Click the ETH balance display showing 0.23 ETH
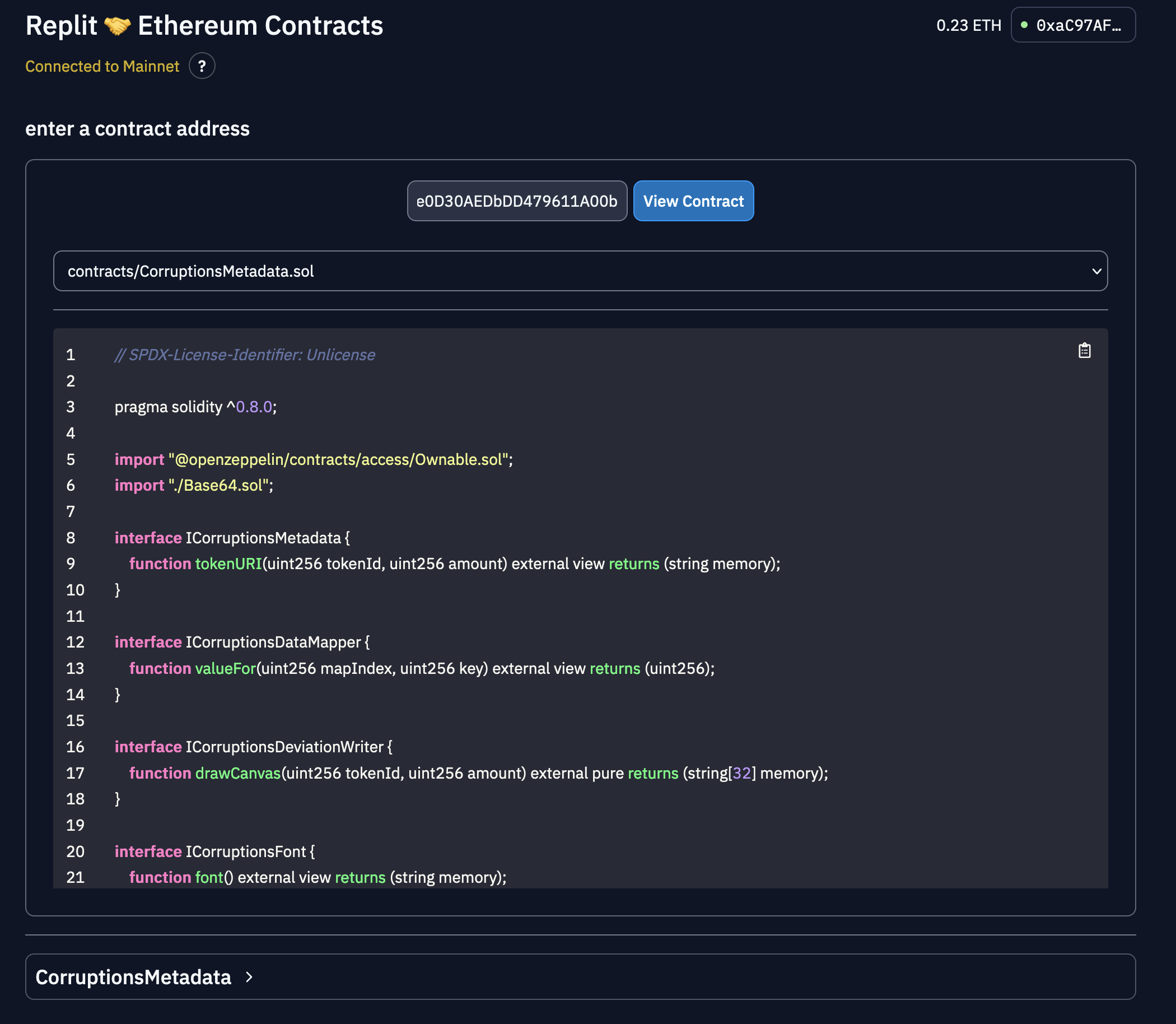 tap(968, 25)
